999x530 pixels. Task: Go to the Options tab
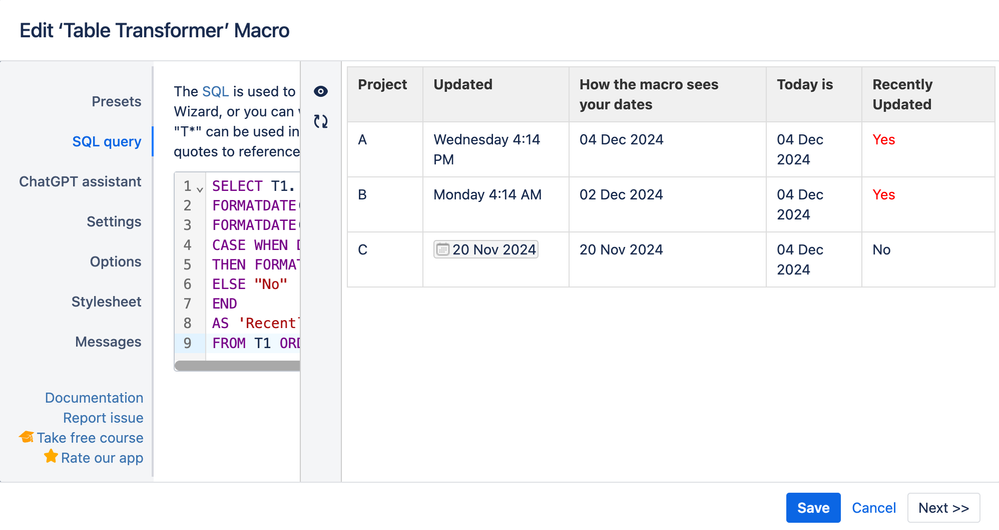click(x=115, y=261)
